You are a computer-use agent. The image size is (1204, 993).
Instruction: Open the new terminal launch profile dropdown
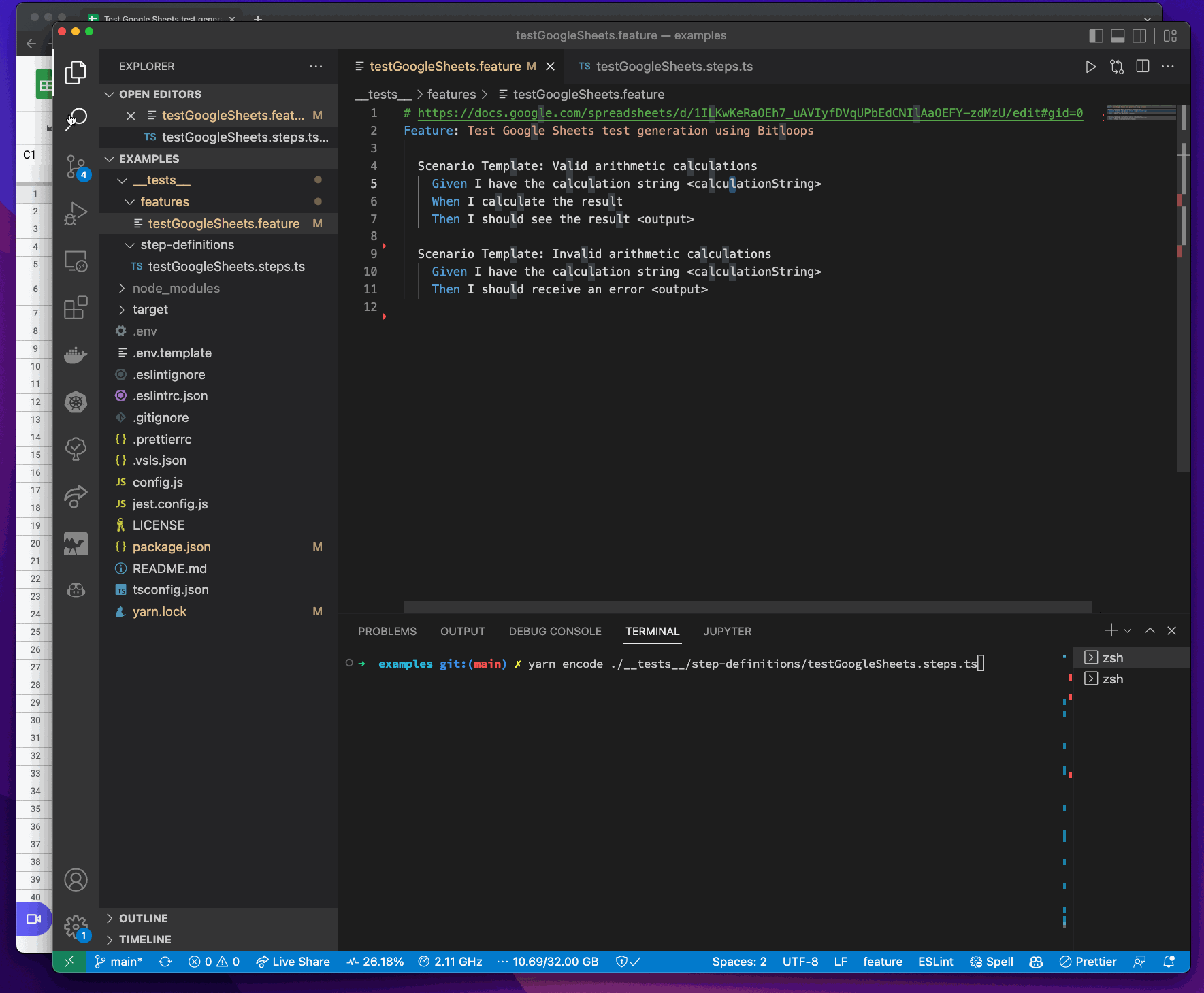point(1128,631)
